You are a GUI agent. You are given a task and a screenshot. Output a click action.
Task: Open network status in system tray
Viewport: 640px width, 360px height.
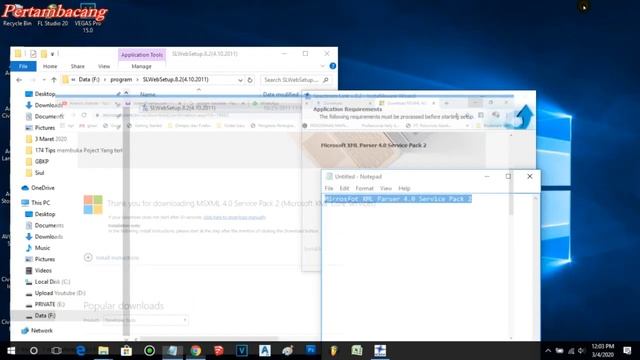pos(571,351)
